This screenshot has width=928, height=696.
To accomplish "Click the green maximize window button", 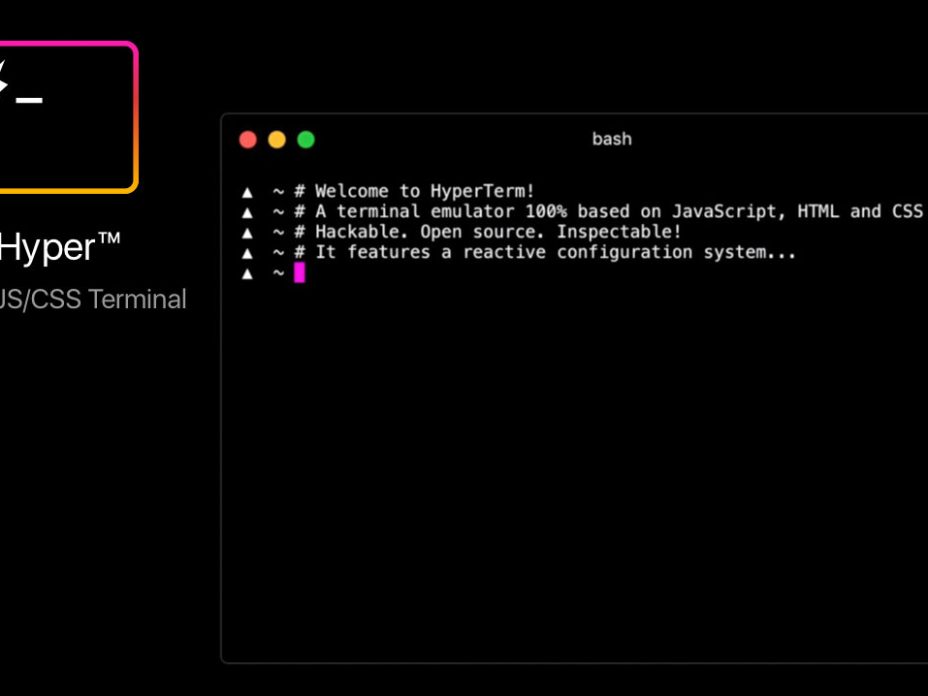I will click(x=306, y=140).
